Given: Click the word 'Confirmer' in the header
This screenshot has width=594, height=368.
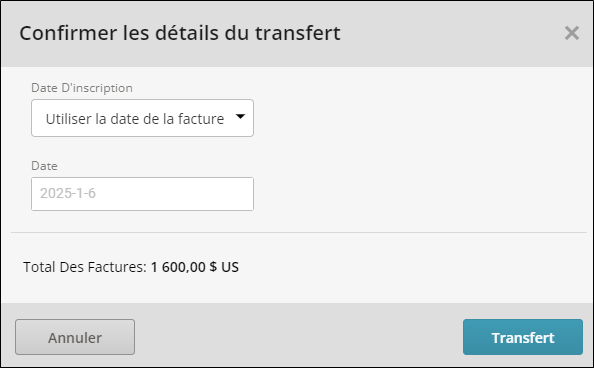Looking at the screenshot, I should [x=68, y=33].
